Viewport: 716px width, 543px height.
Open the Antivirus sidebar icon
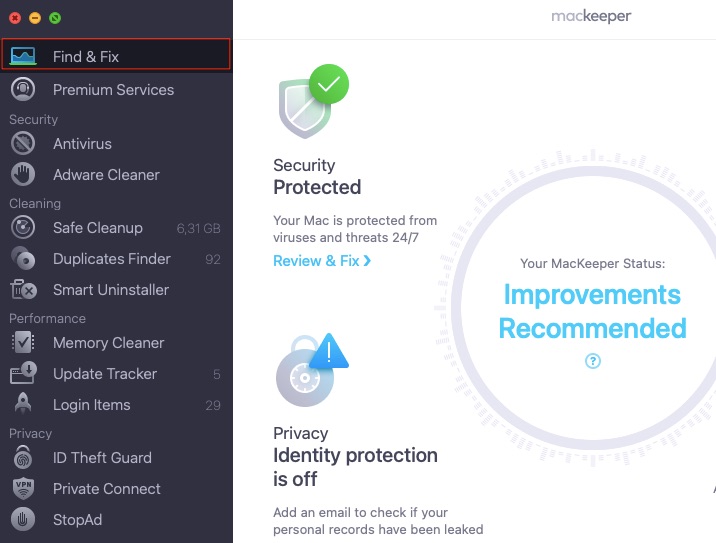[x=23, y=143]
